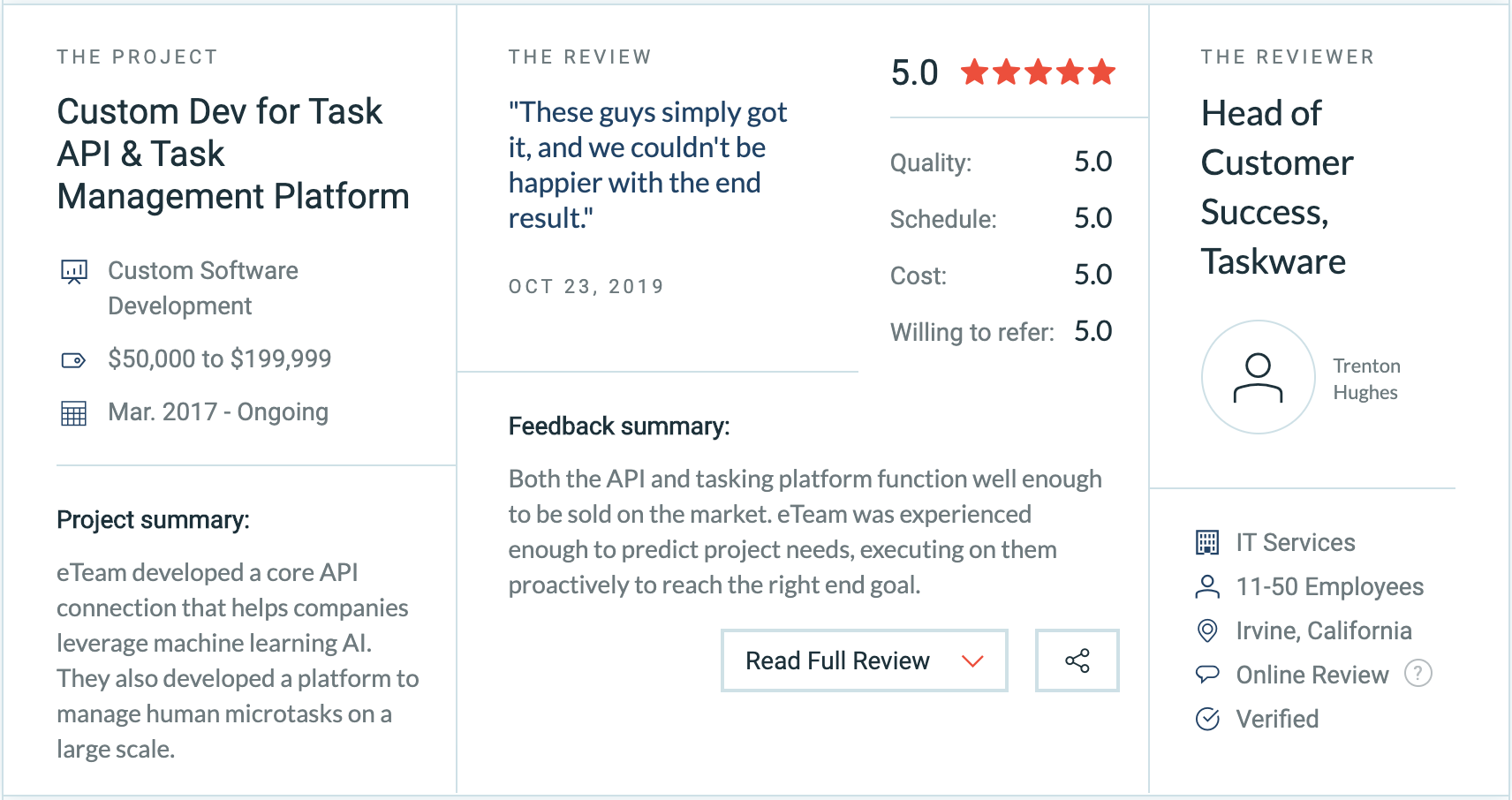Expand the Read Full Review button
This screenshot has height=800, width=1512.
click(x=837, y=660)
